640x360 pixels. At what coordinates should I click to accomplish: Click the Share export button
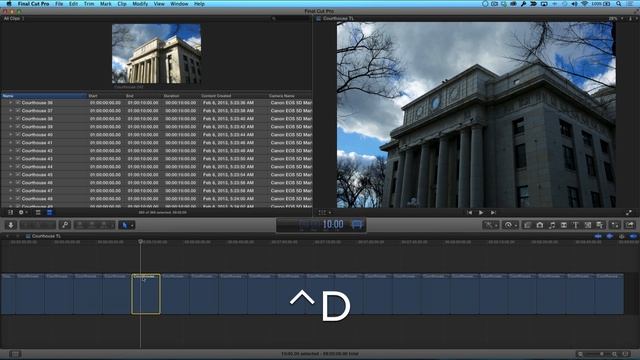(630, 225)
